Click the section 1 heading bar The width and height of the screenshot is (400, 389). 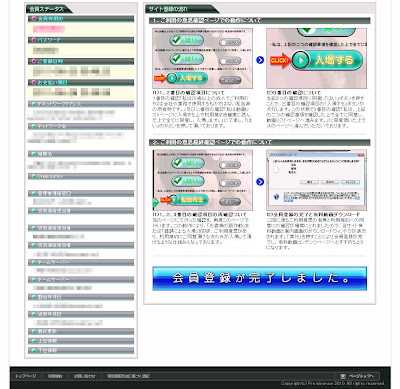point(260,21)
